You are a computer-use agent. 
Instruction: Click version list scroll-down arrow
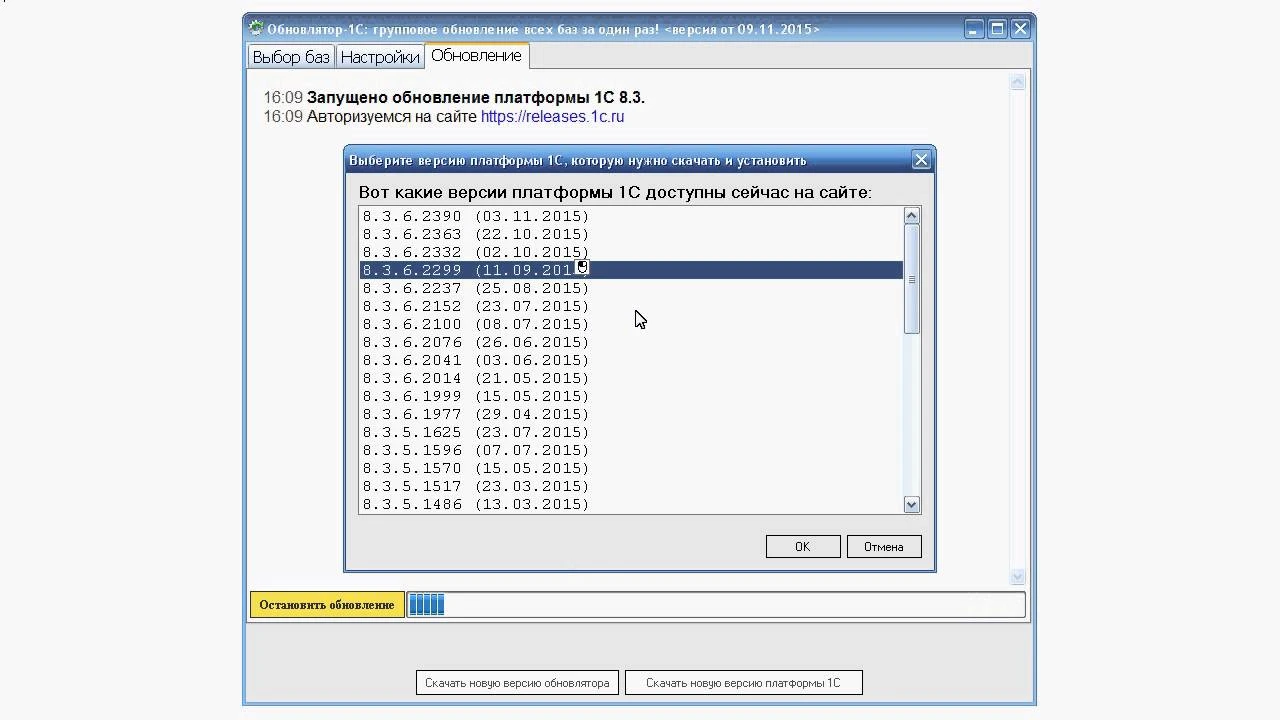[911, 505]
